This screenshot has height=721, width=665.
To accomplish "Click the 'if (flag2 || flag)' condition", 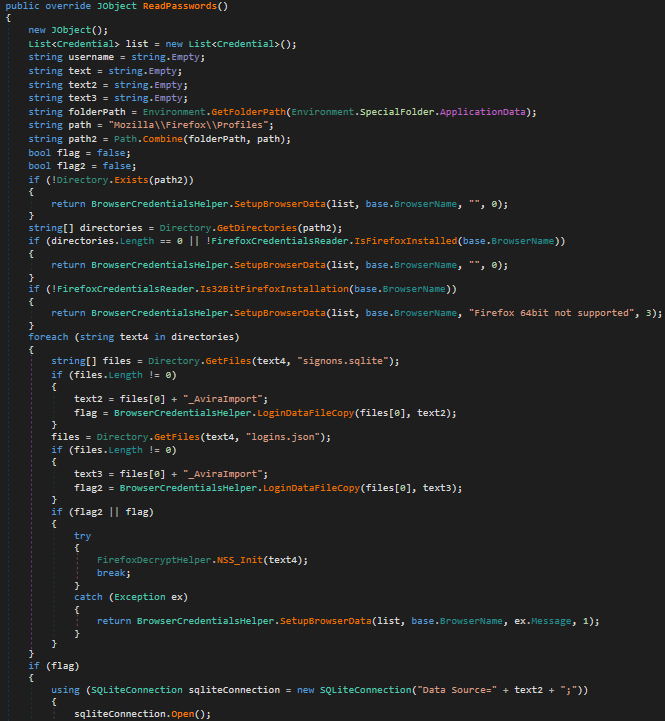I will click(x=102, y=512).
